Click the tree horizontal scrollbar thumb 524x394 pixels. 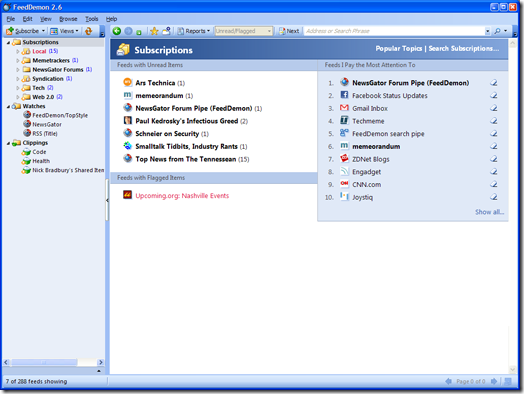pyautogui.click(x=44, y=362)
